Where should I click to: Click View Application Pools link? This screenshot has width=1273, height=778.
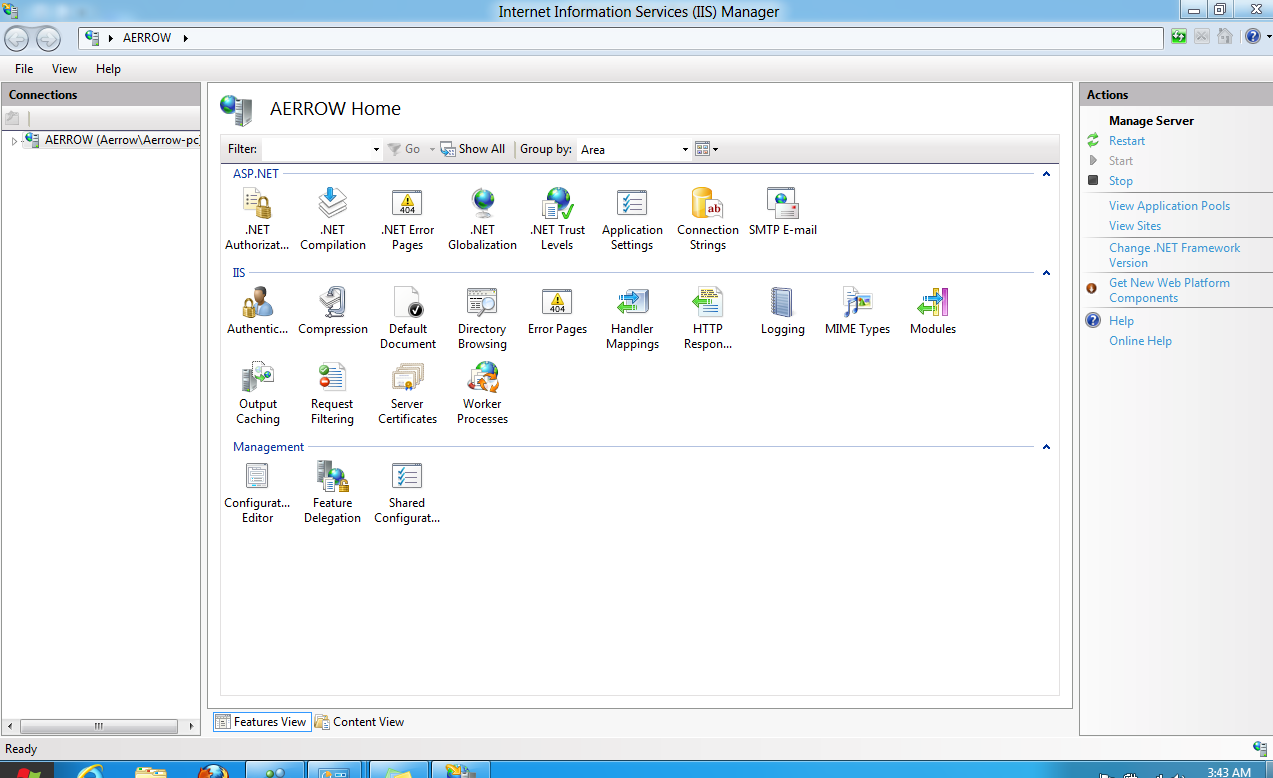(x=1169, y=206)
